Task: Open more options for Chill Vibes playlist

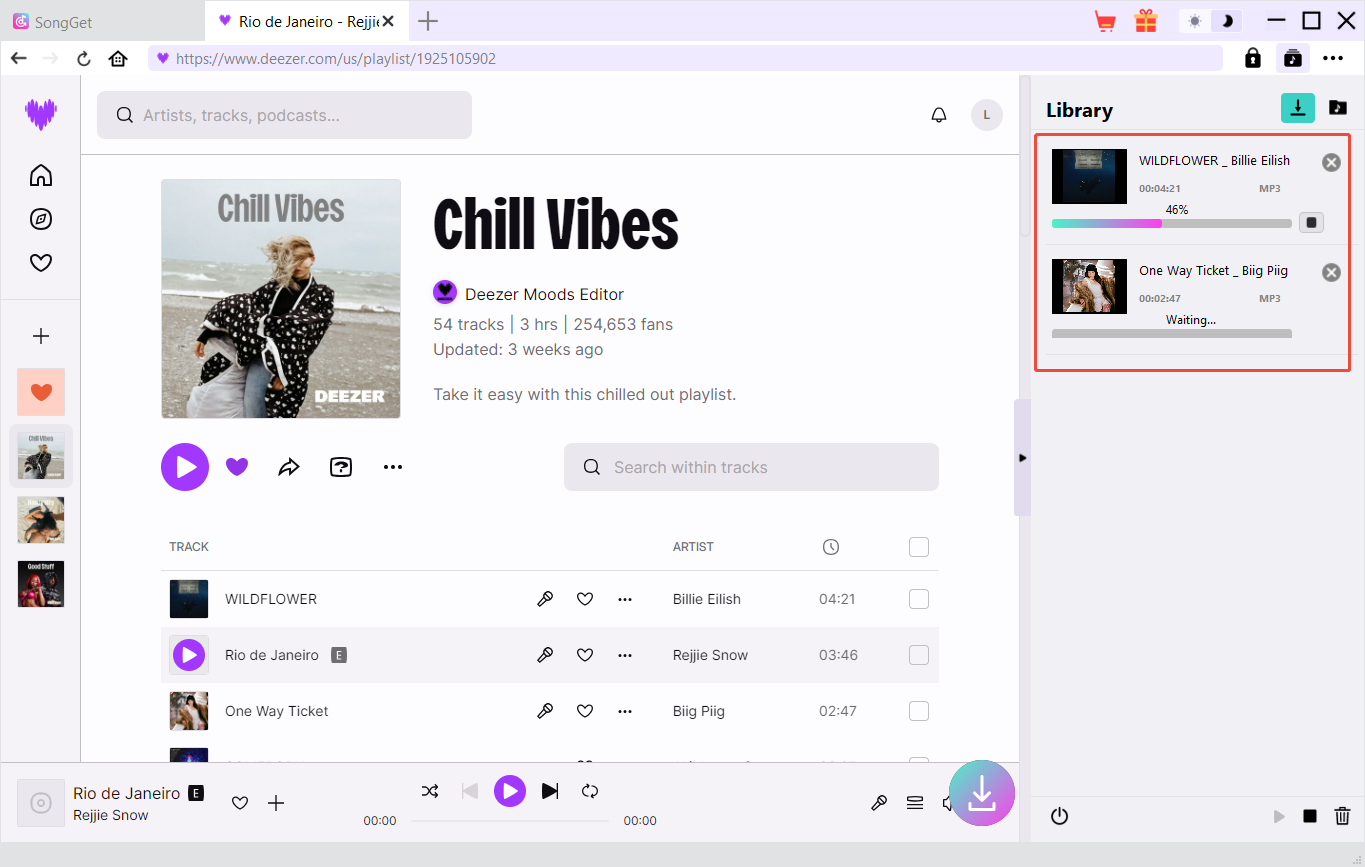Action: click(x=393, y=467)
